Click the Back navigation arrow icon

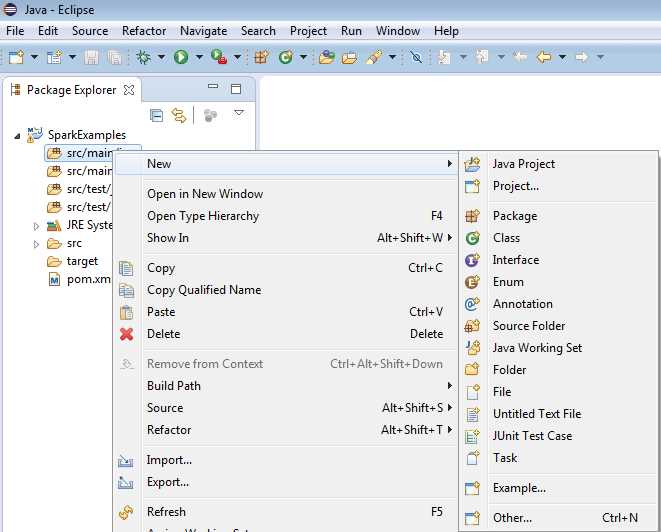click(x=543, y=56)
